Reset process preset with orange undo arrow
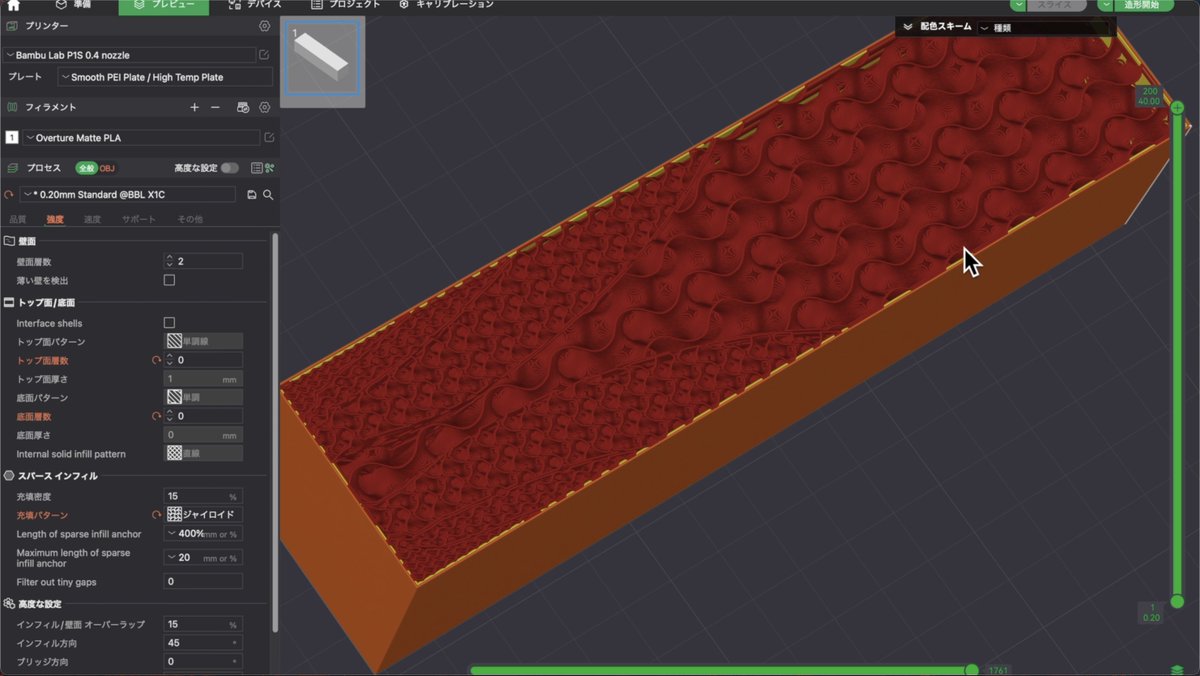This screenshot has height=676, width=1200. point(9,195)
